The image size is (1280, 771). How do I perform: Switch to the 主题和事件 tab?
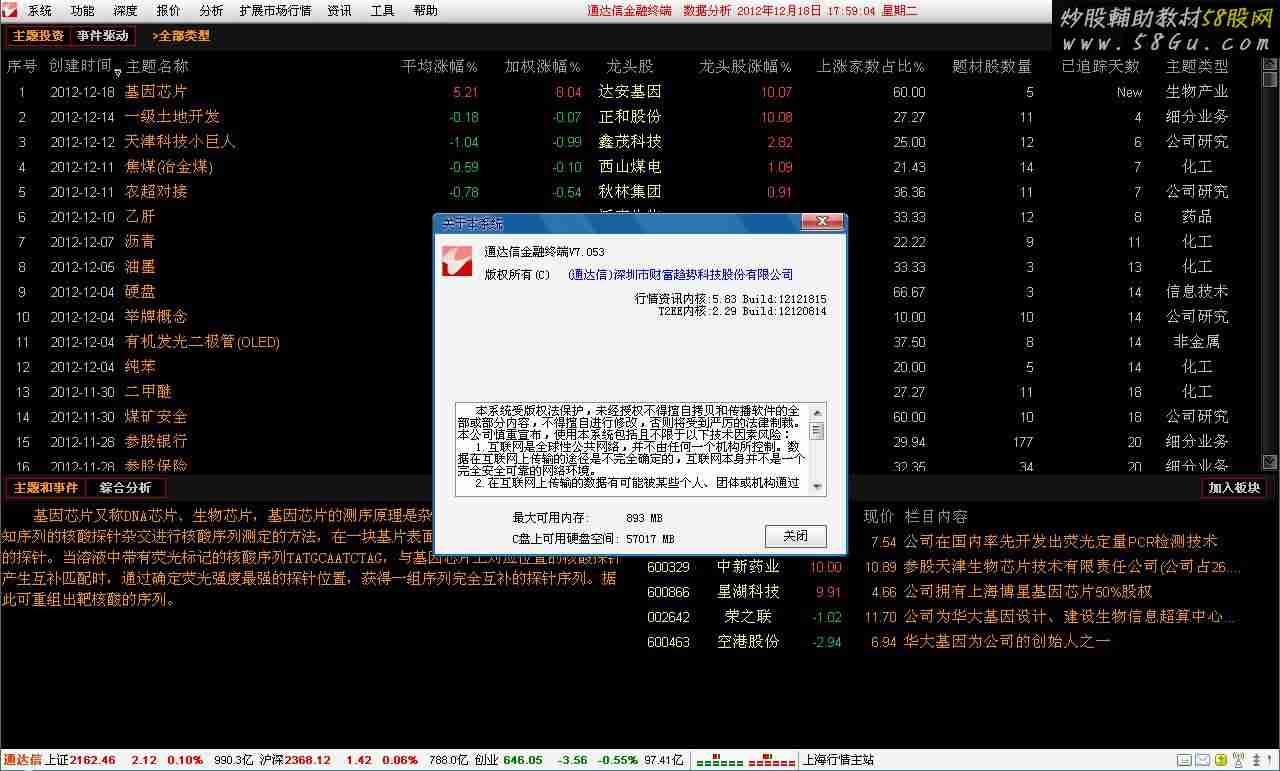tap(45, 488)
